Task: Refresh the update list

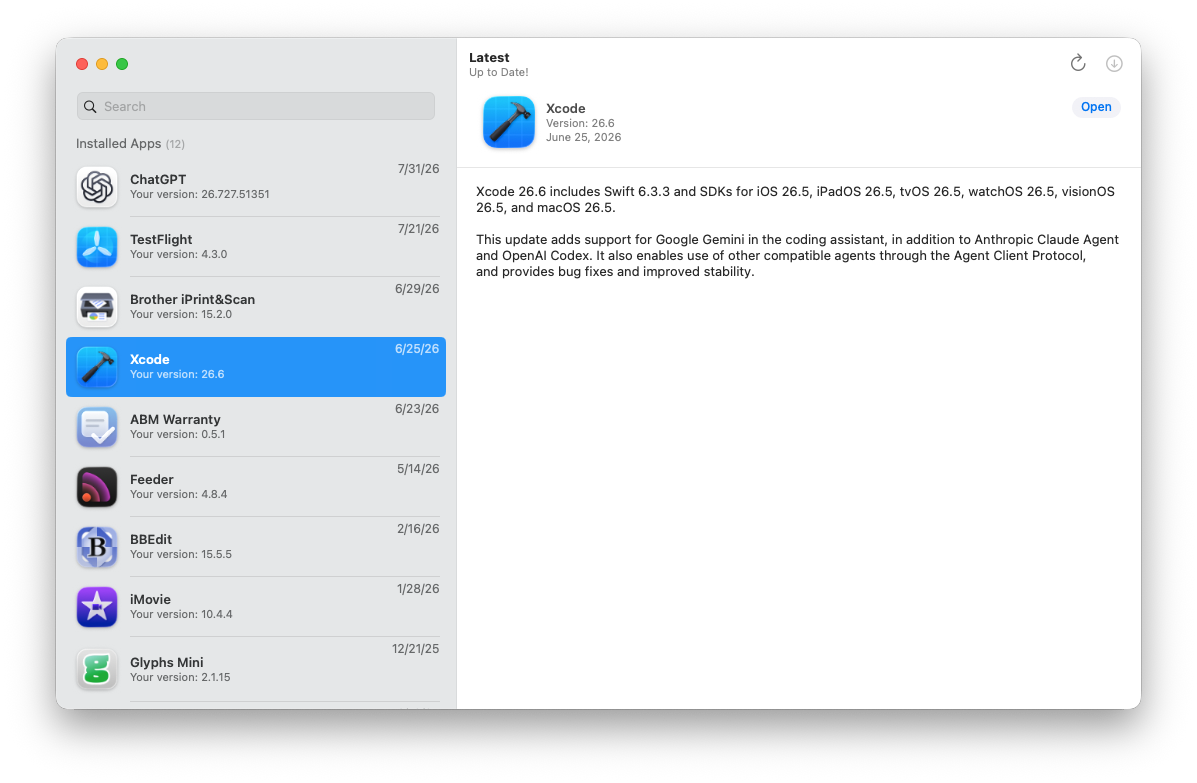Action: pyautogui.click(x=1078, y=63)
